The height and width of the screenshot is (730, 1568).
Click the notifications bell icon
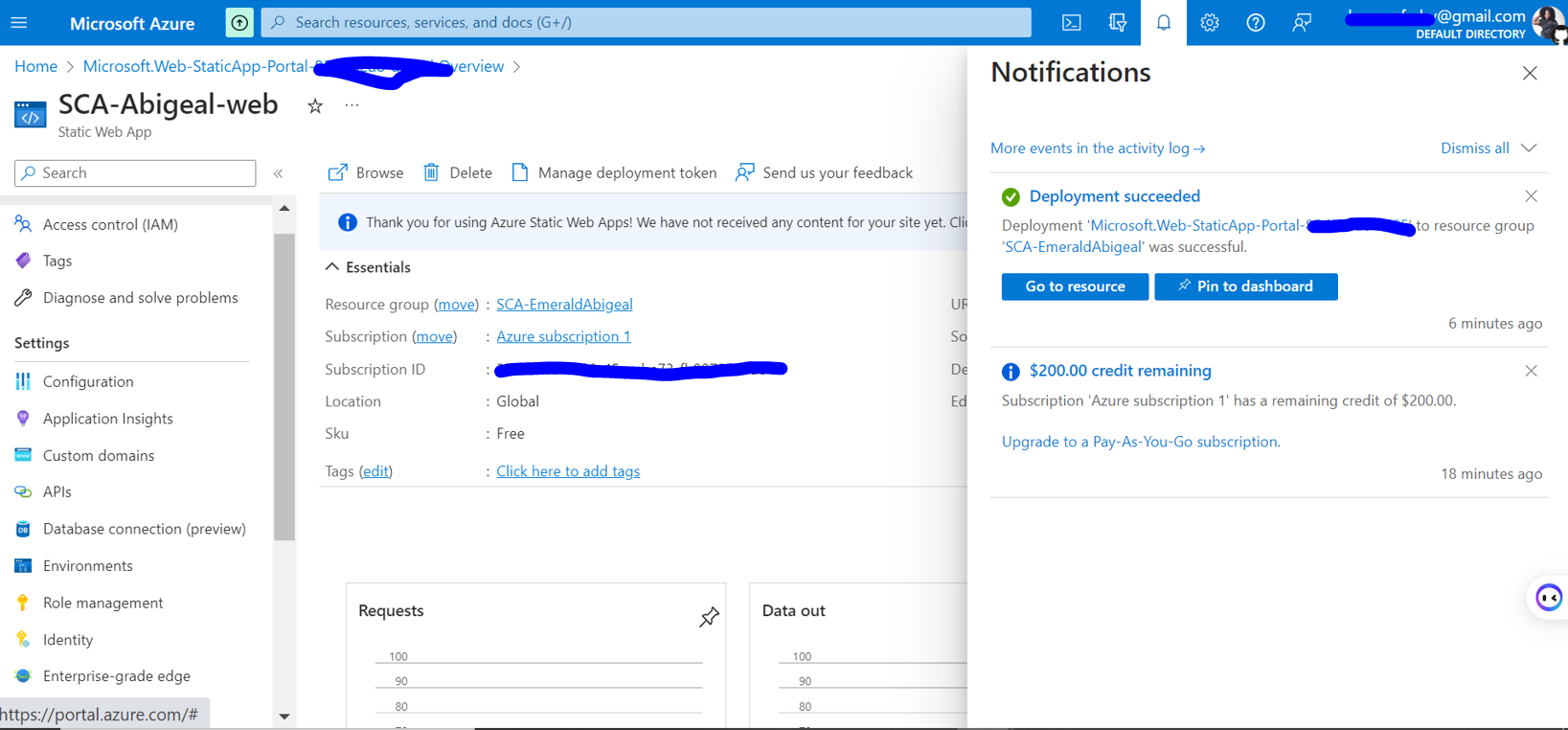(1163, 23)
